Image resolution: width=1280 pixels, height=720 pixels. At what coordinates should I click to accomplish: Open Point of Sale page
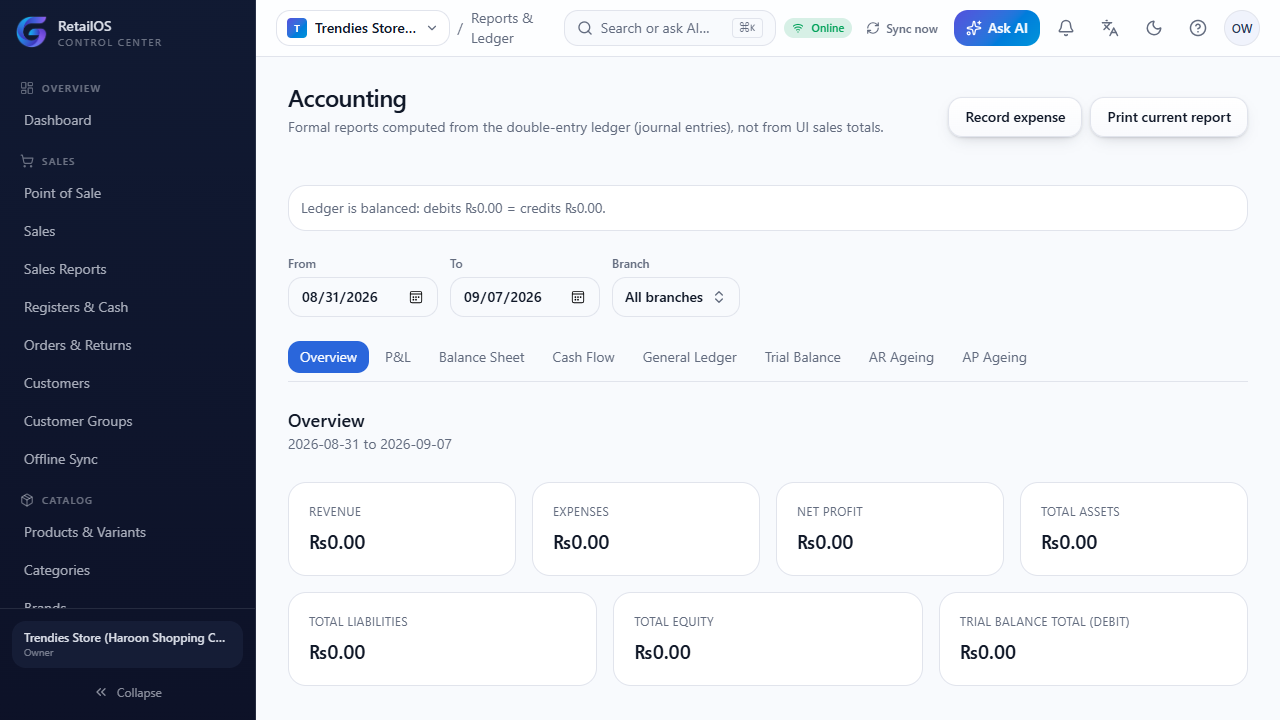click(128, 193)
